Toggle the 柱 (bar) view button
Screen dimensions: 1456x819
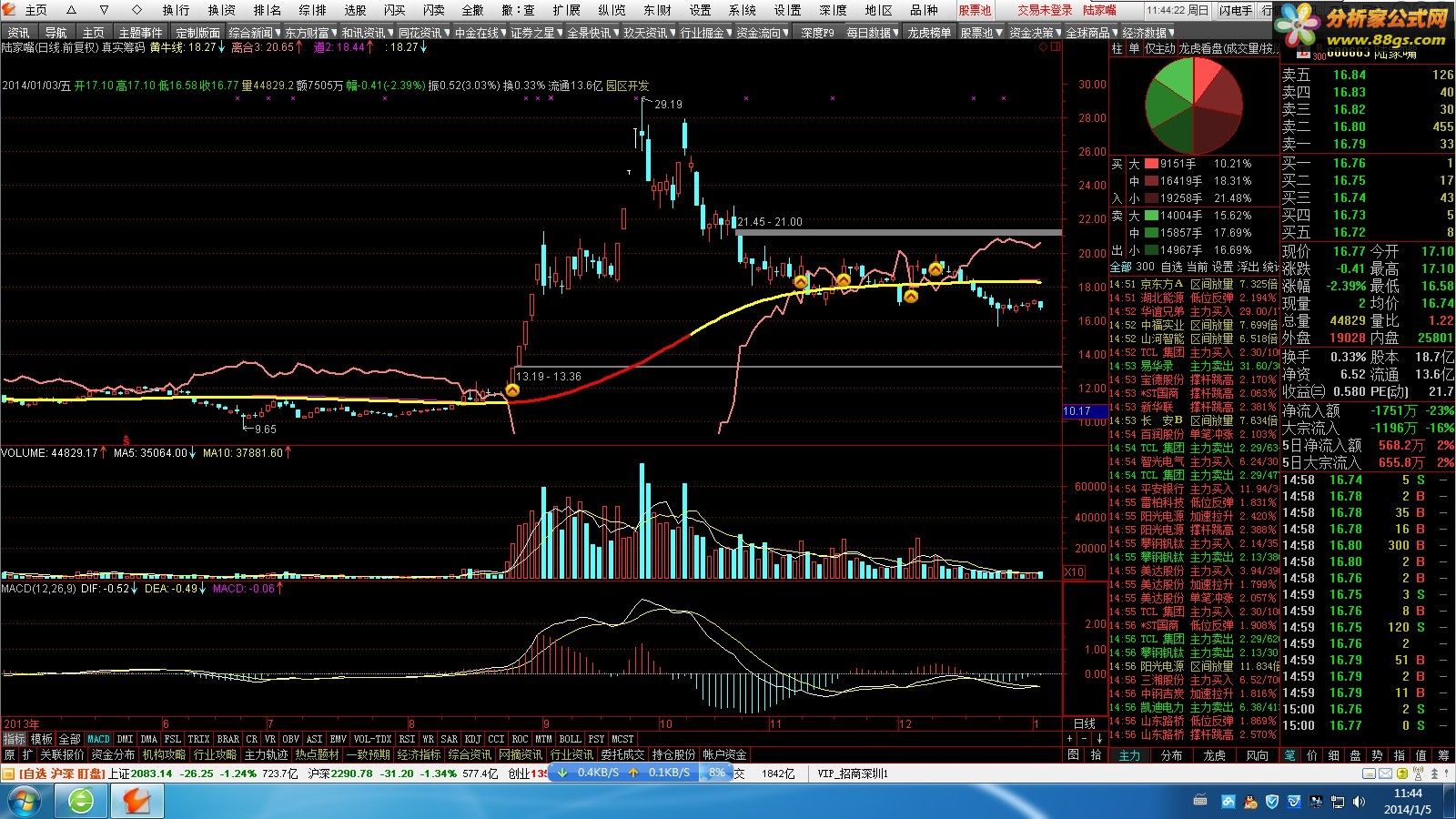1117,48
